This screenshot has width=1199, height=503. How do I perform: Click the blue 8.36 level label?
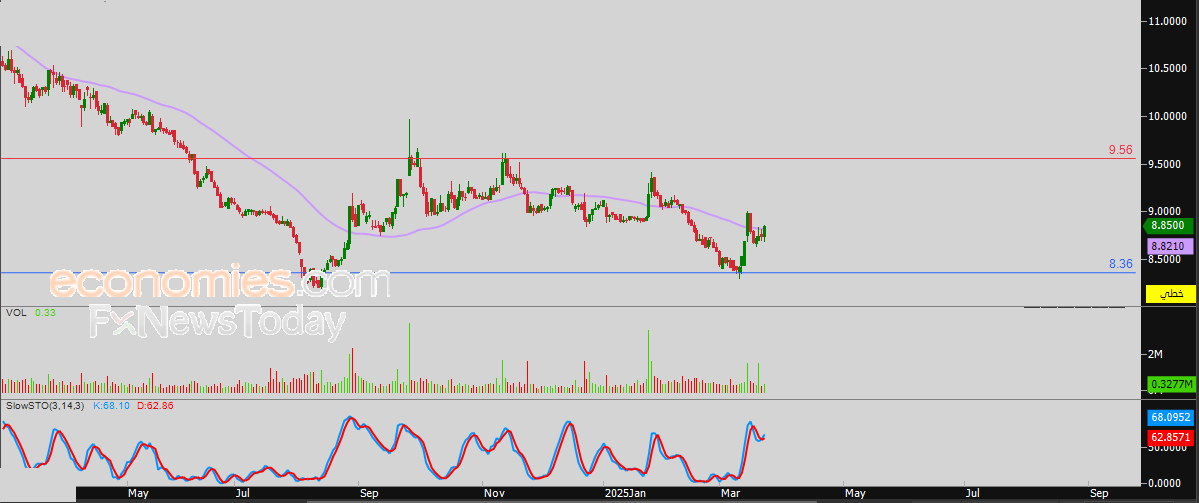(x=1120, y=264)
